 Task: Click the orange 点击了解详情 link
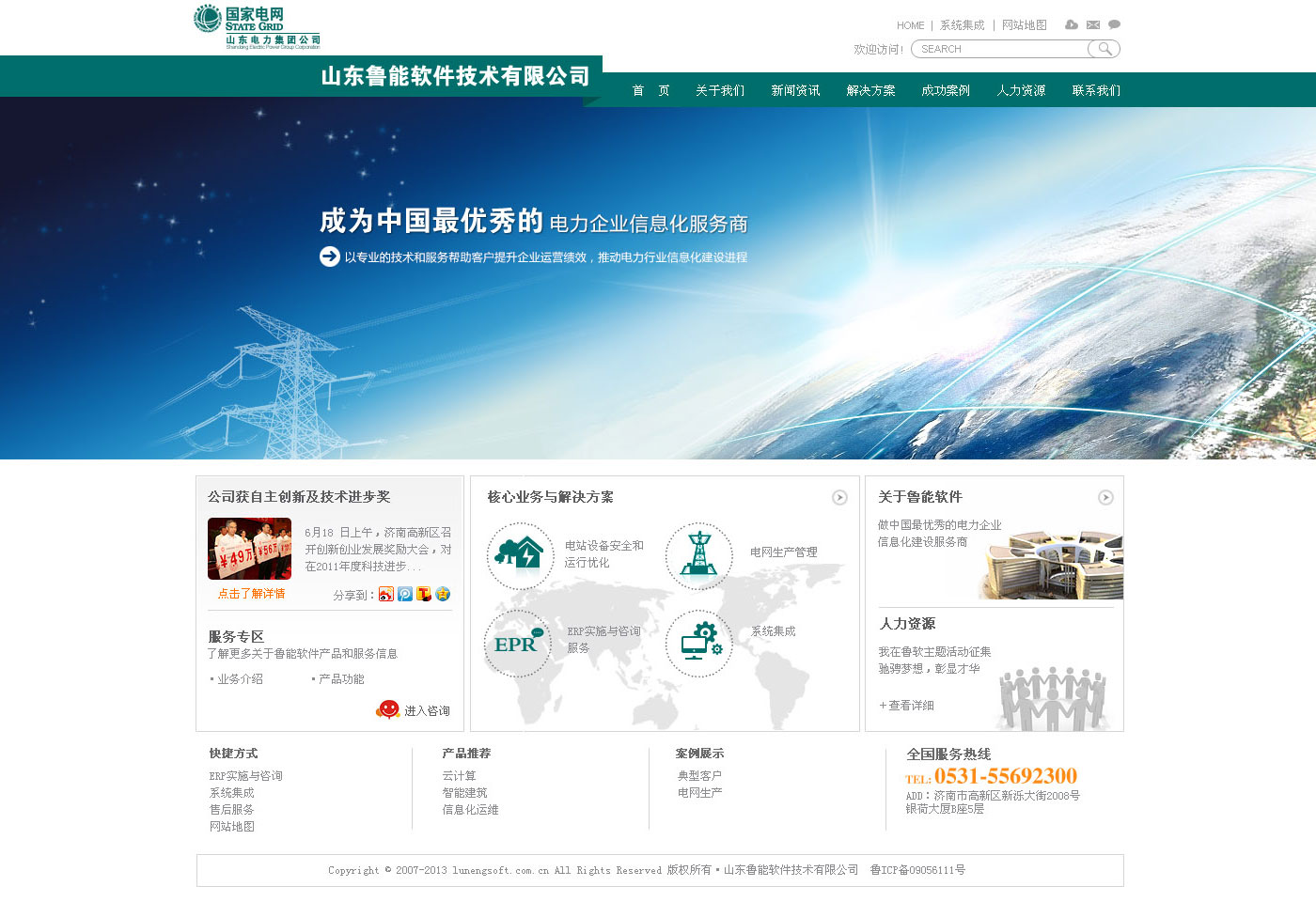251,594
